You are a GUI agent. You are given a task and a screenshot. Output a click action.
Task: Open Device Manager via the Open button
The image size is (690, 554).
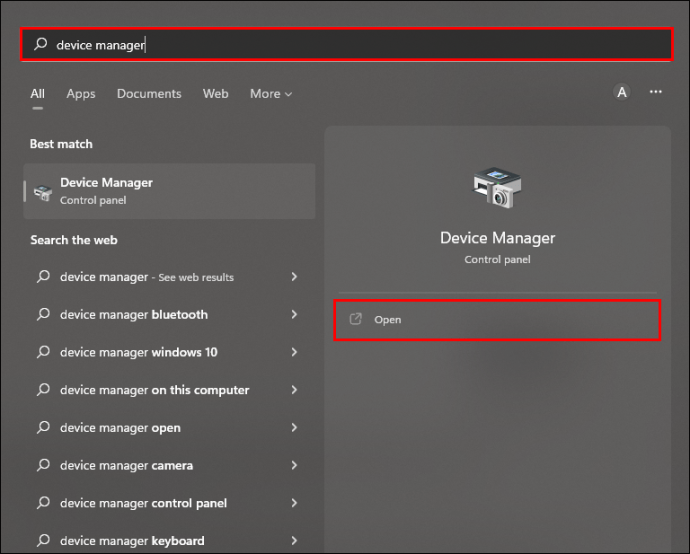coord(497,320)
